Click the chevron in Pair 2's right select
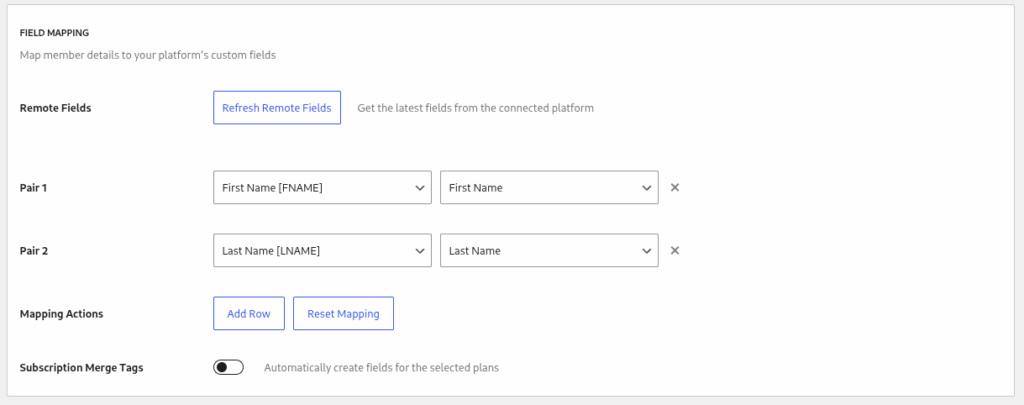 [646, 251]
